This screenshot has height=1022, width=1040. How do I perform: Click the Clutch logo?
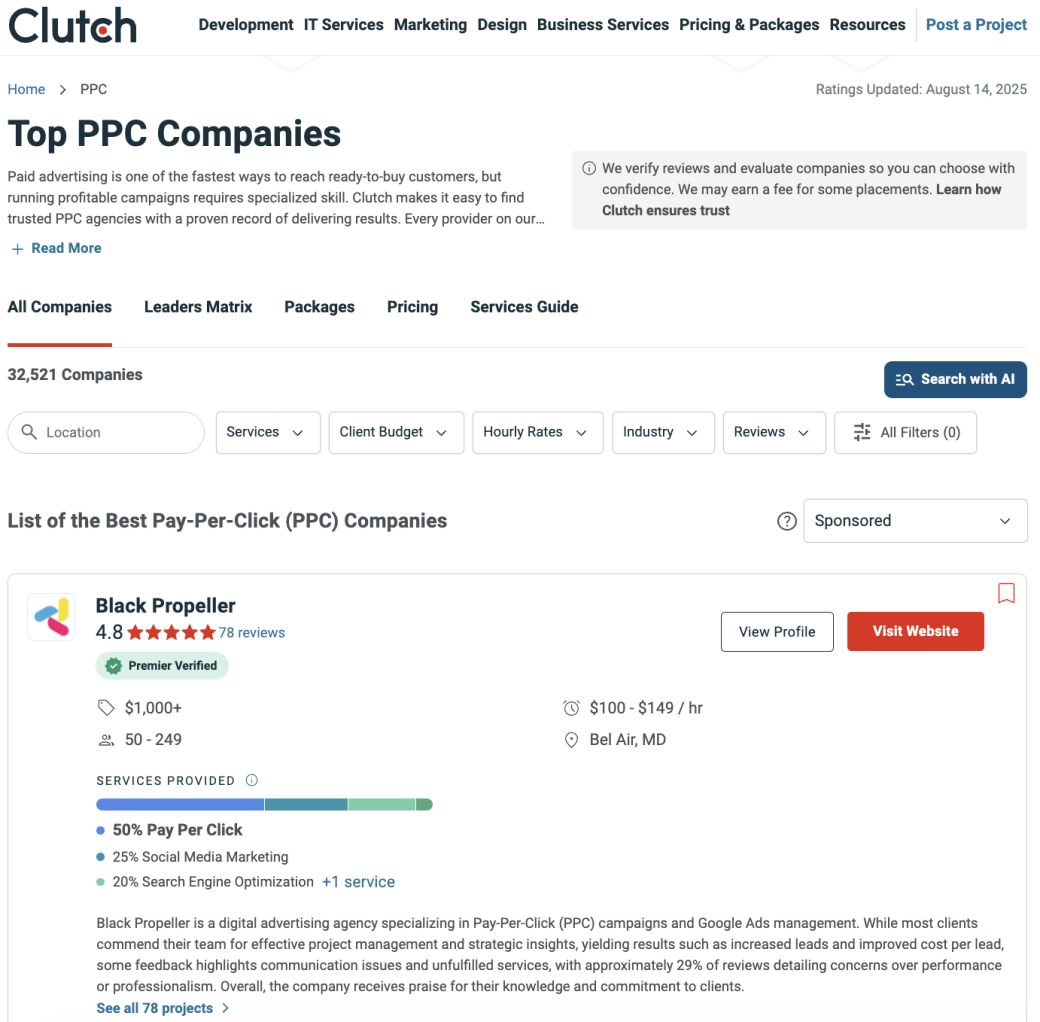tap(71, 26)
